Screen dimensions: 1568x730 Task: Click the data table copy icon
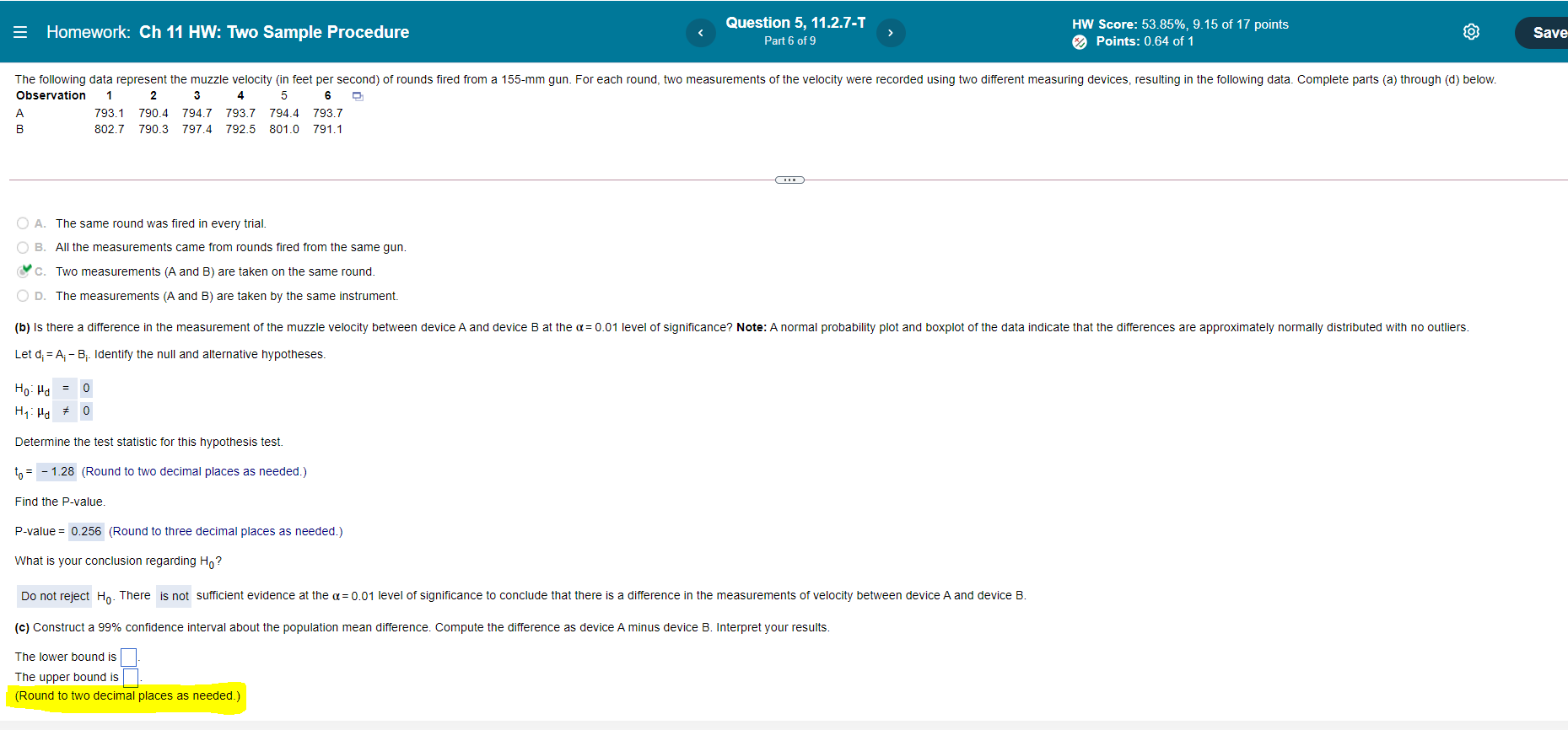(x=358, y=96)
